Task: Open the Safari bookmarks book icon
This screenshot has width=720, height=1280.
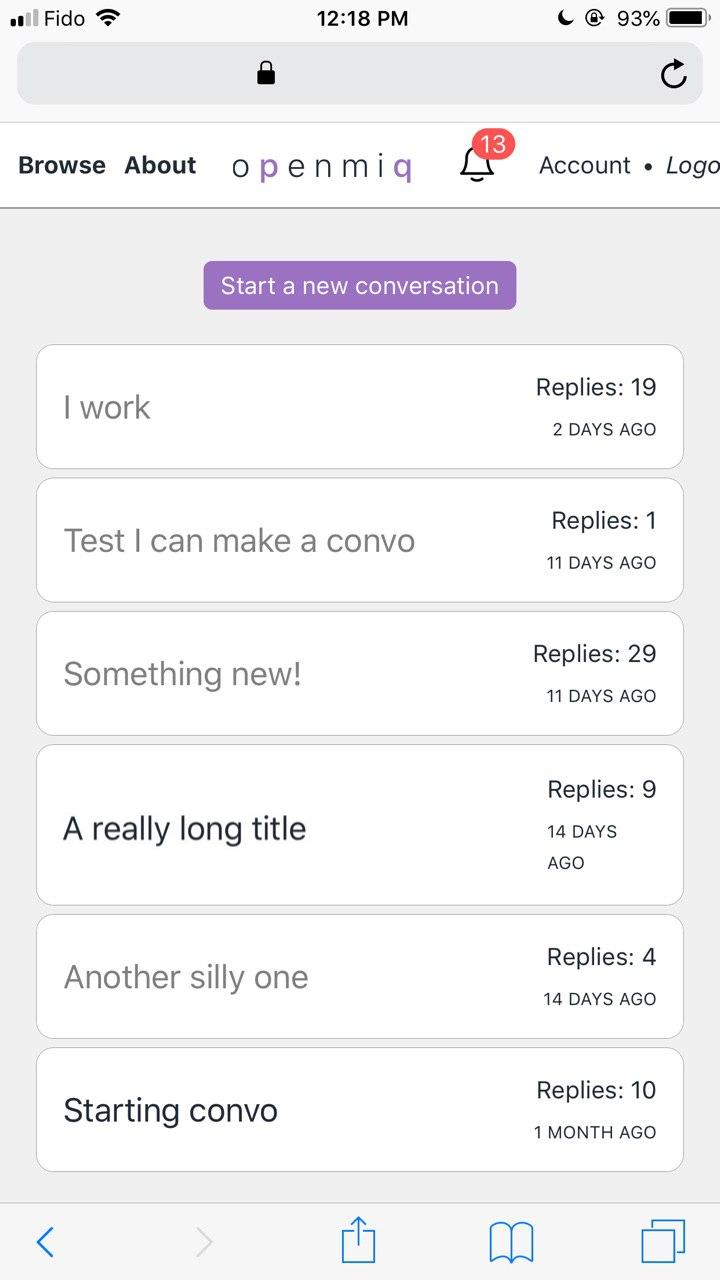Action: pyautogui.click(x=511, y=1242)
